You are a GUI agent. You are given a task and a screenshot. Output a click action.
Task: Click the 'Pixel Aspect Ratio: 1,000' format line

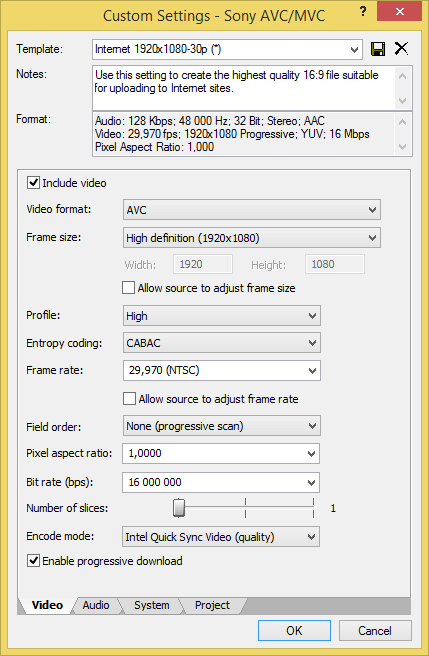pos(154,147)
